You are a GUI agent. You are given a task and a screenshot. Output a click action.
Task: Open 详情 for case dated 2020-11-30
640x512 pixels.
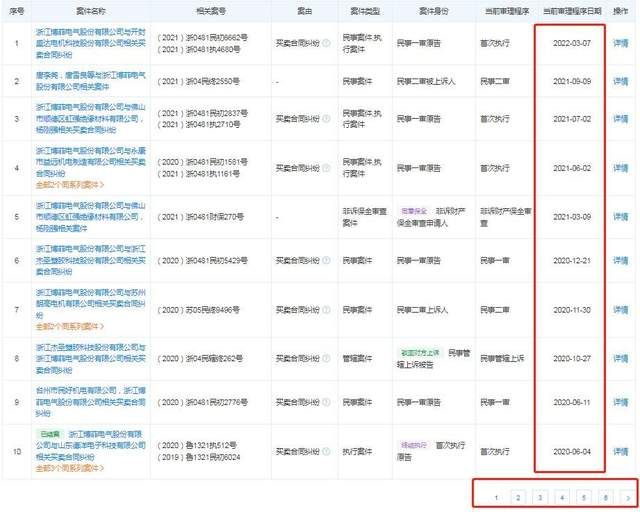pyautogui.click(x=621, y=310)
